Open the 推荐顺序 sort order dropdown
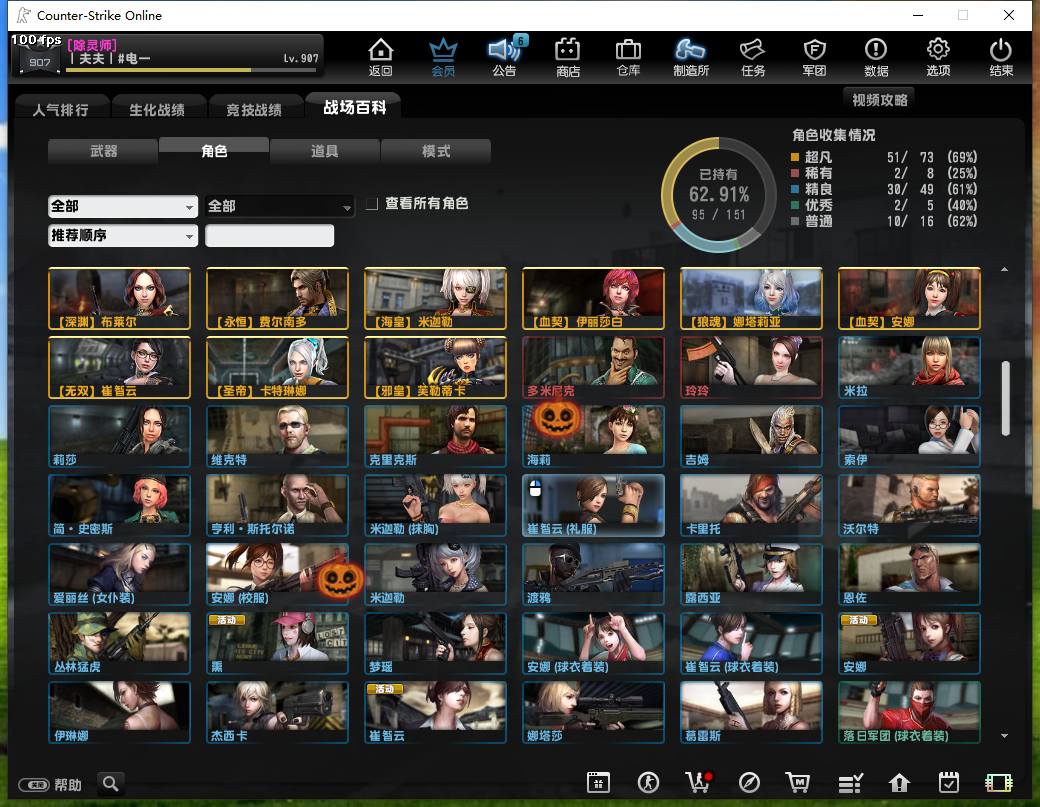The width and height of the screenshot is (1040, 807). click(x=123, y=235)
